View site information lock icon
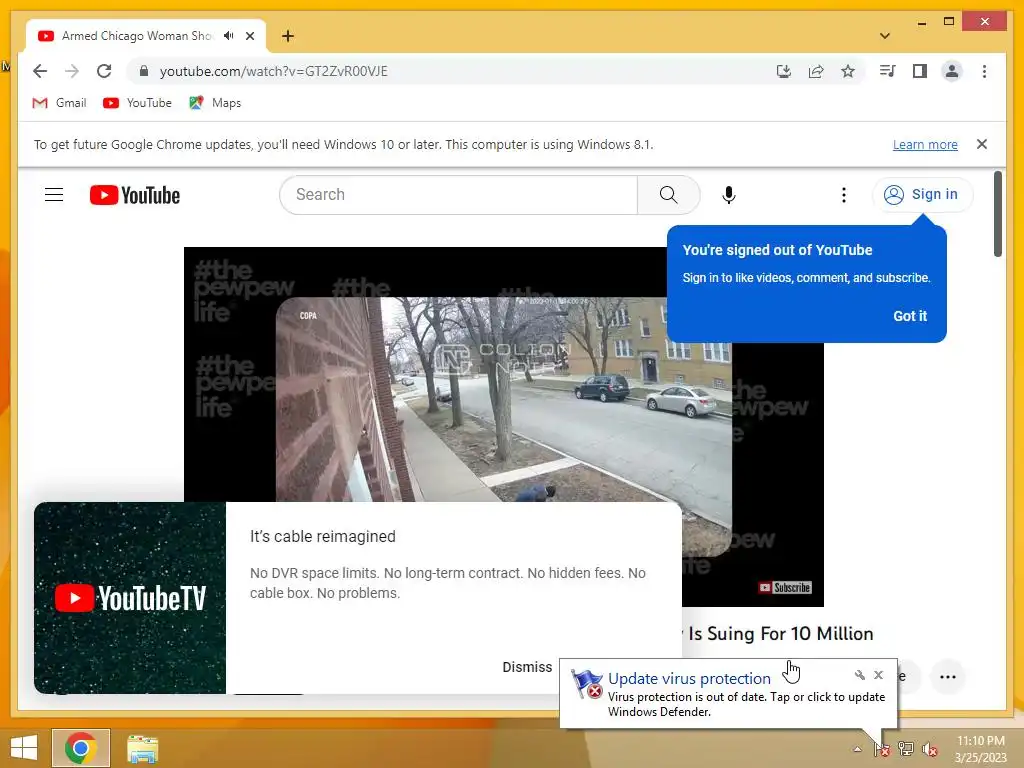The width and height of the screenshot is (1024, 768). (144, 71)
